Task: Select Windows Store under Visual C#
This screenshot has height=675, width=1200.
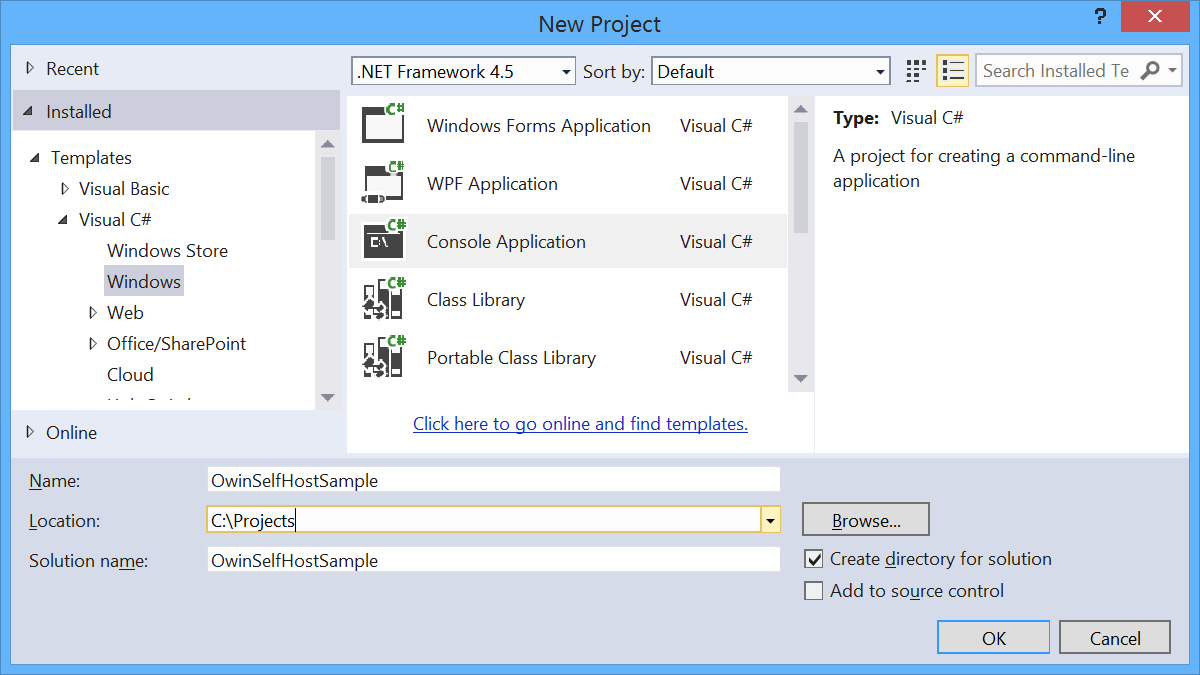Action: (167, 250)
